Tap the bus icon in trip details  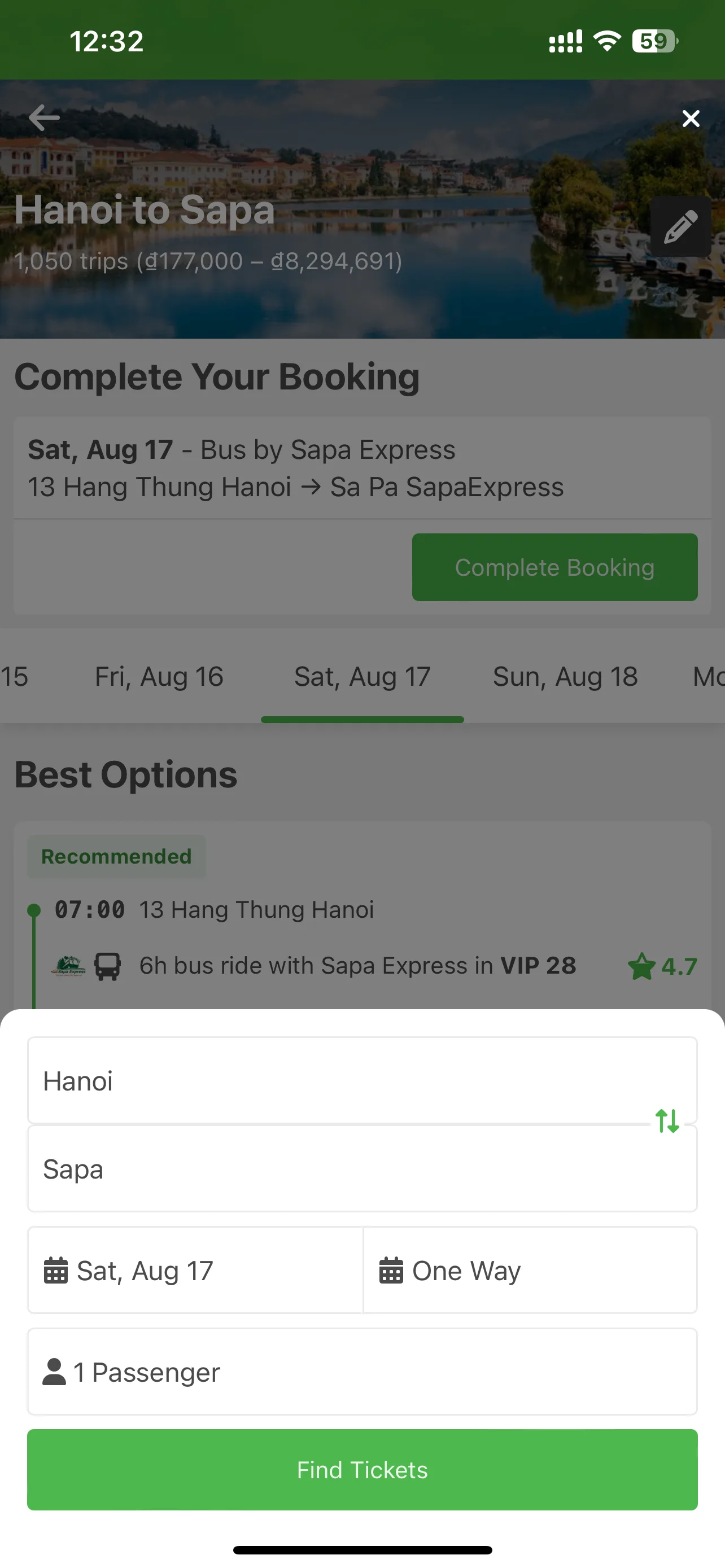[108, 966]
